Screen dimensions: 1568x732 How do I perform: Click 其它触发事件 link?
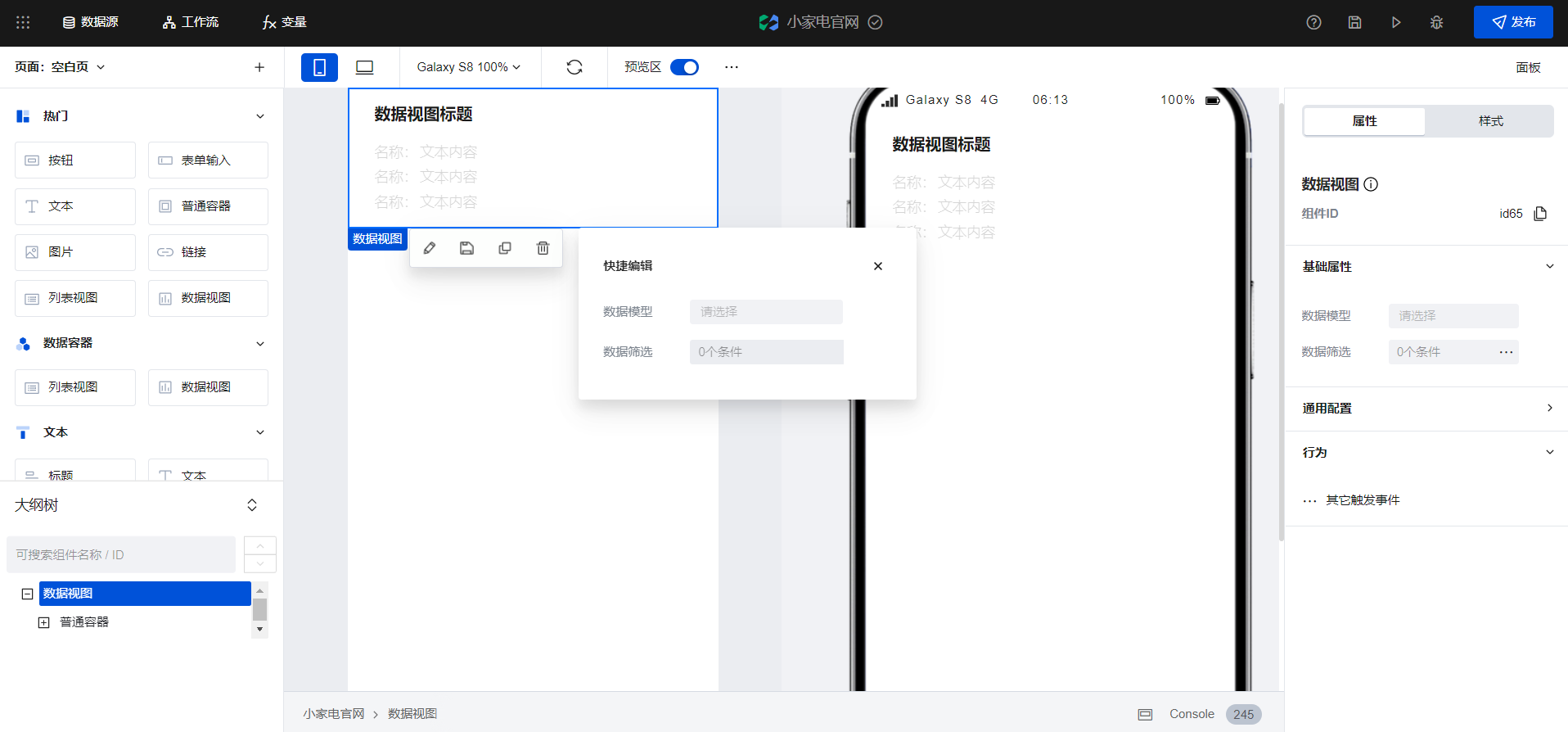(x=1363, y=500)
